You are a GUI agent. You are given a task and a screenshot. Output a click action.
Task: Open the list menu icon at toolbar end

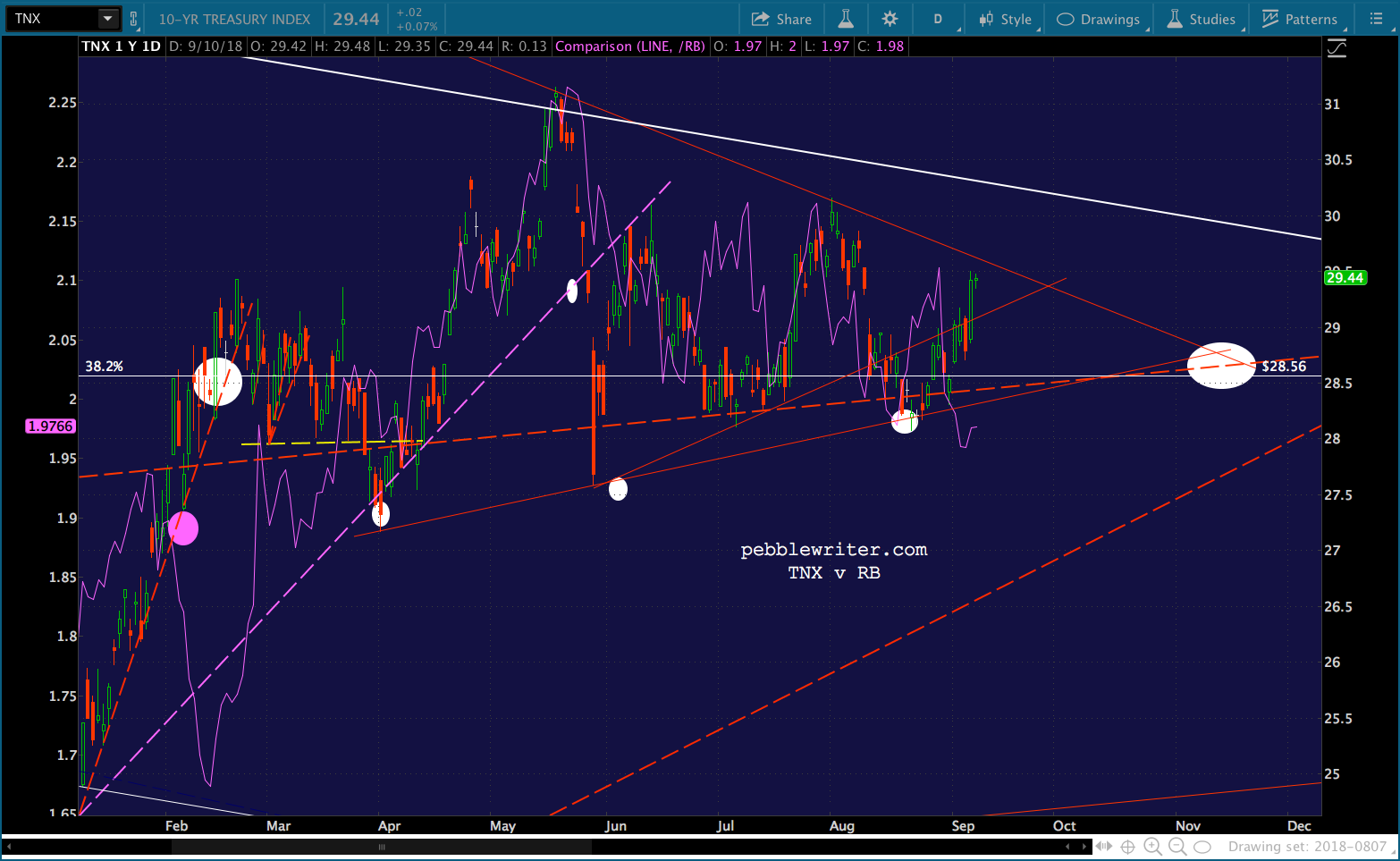coord(1376,19)
